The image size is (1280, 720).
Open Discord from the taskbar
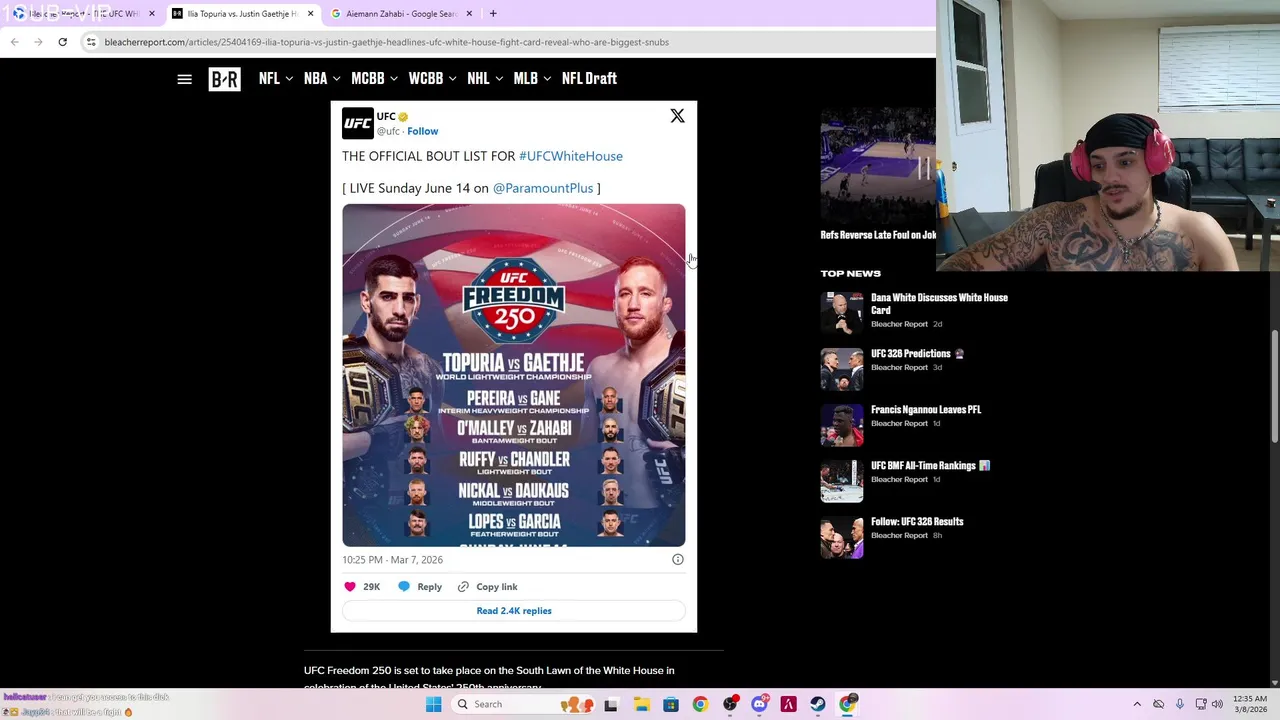click(759, 704)
